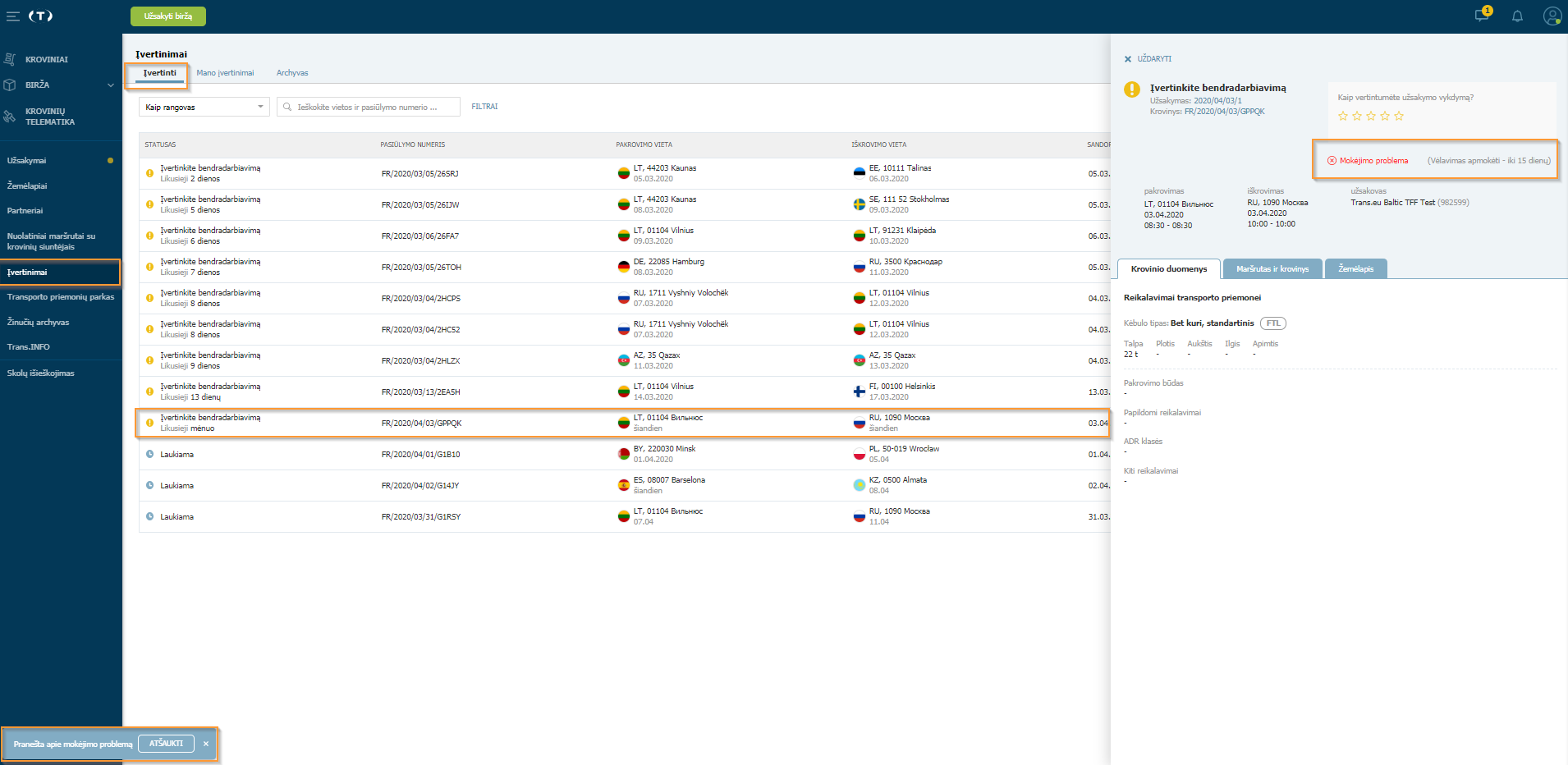Open the Kaip rangovas dropdown
Screen dimensions: 1568x765
click(204, 107)
